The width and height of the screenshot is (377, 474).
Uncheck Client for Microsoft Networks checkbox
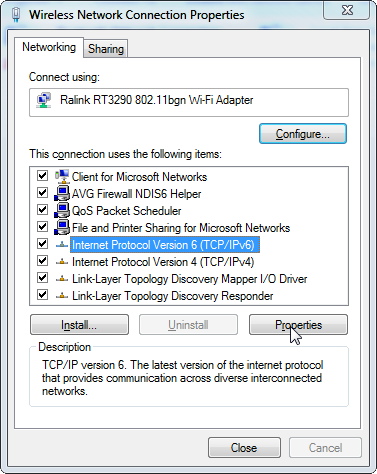click(42, 175)
